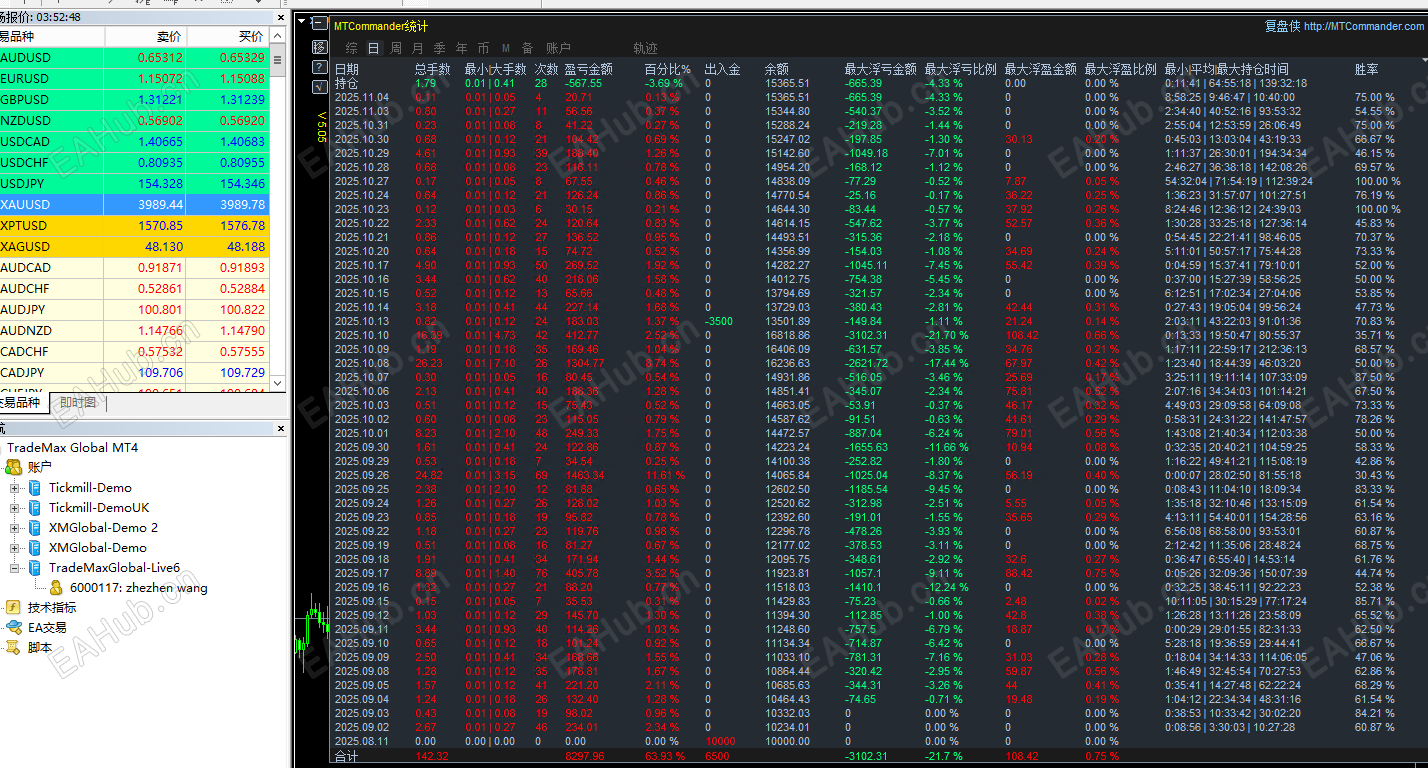Click the 2025.11.04 date row
This screenshot has height=768, width=1428.
tap(361, 97)
